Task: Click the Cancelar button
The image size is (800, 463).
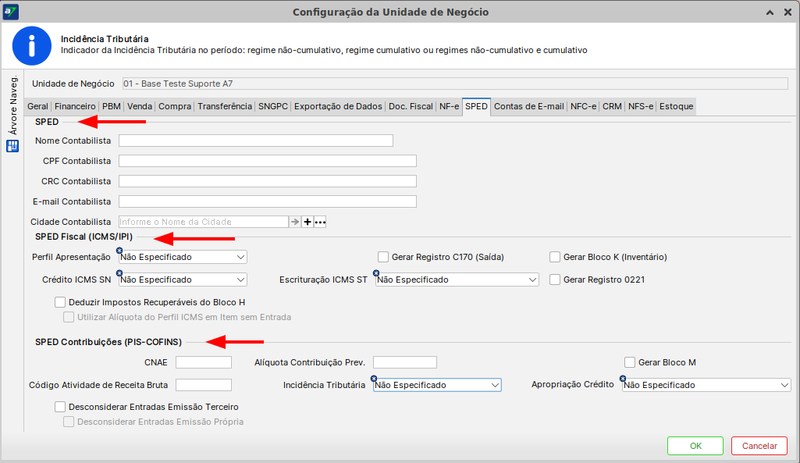Action: pos(759,445)
